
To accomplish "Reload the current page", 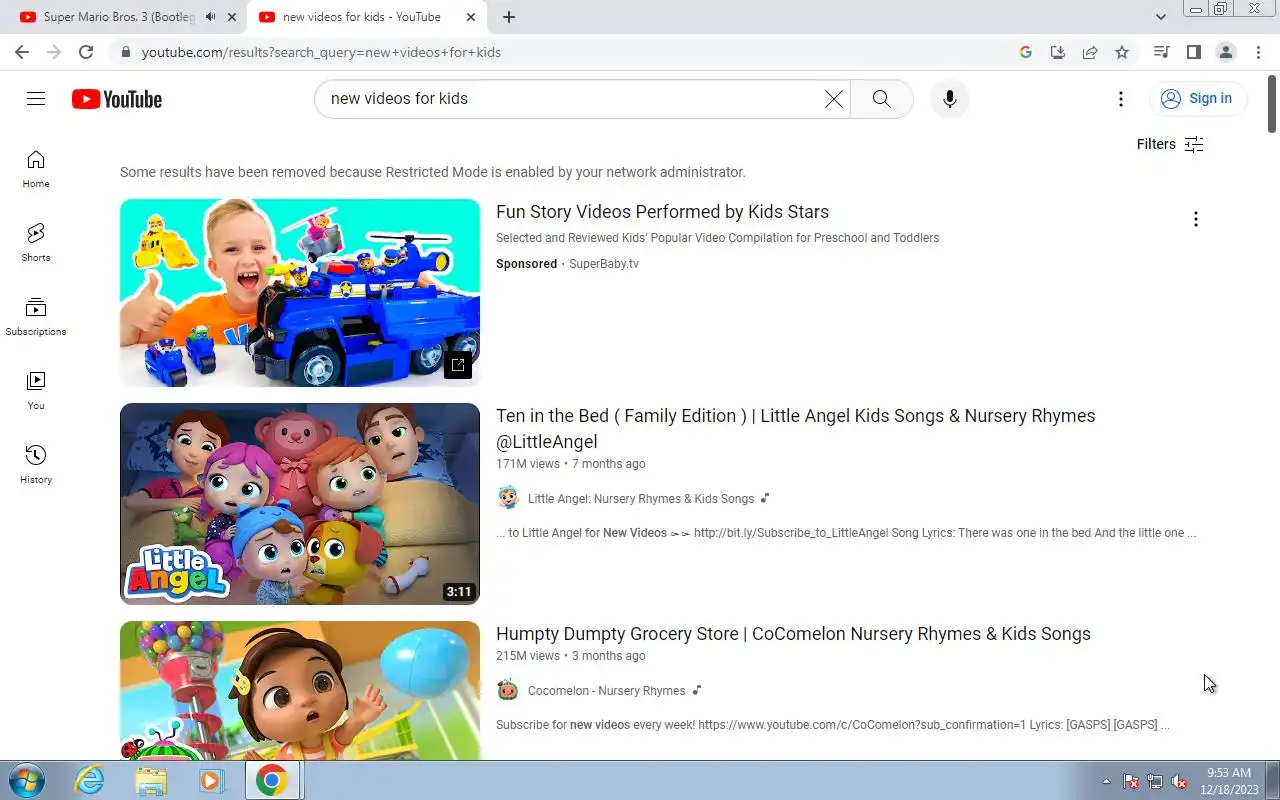I will click(x=86, y=52).
